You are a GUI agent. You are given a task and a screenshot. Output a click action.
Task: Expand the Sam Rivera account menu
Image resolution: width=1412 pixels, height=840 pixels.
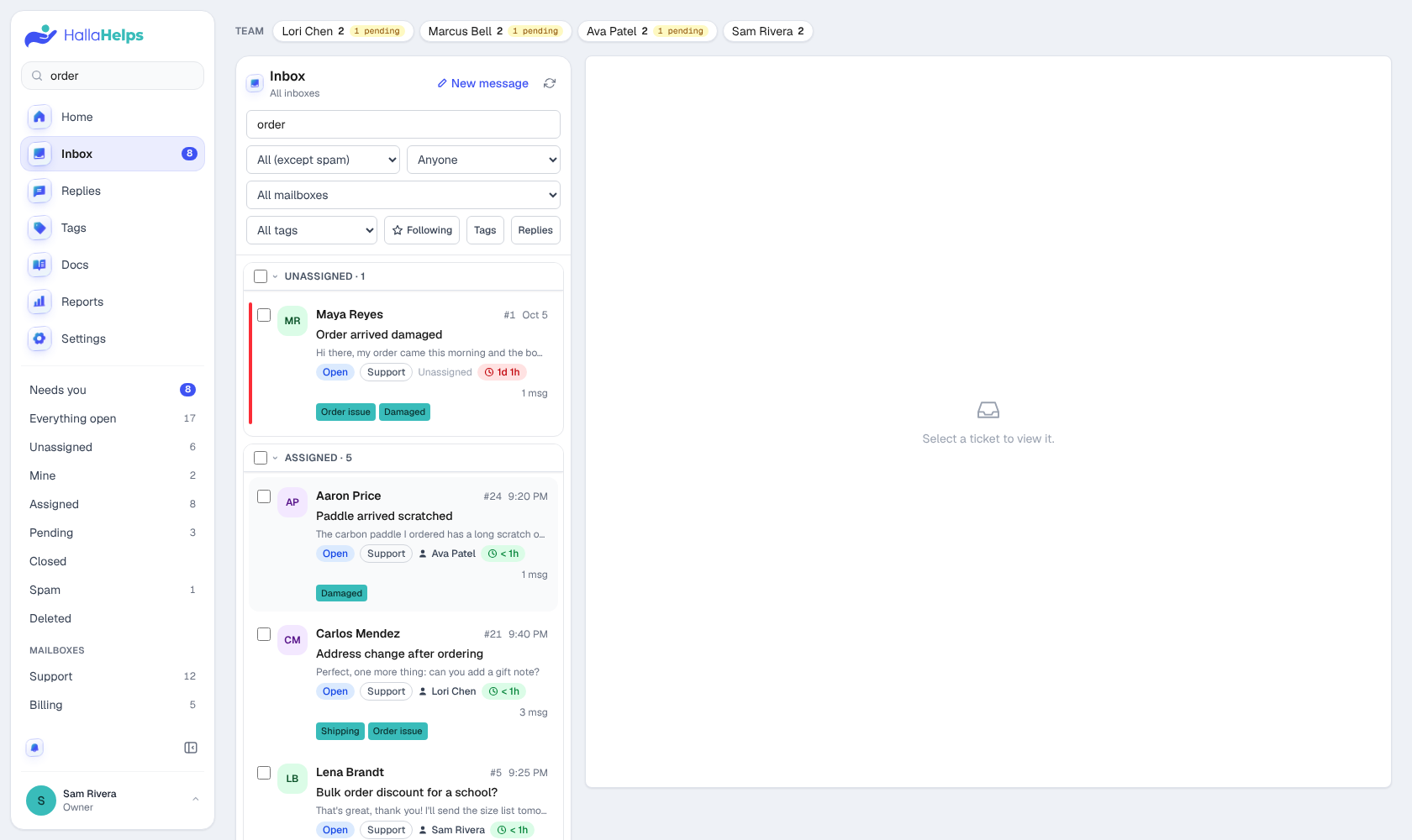[x=196, y=799]
